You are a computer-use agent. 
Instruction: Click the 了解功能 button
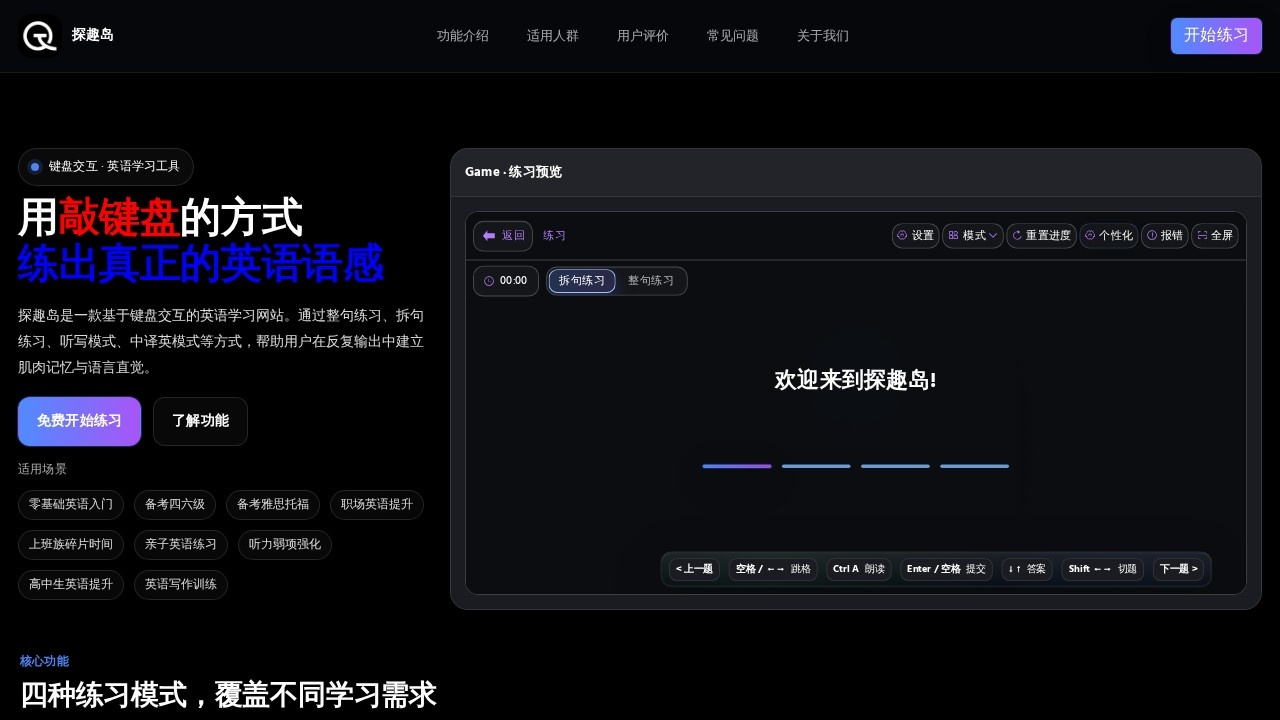click(200, 421)
